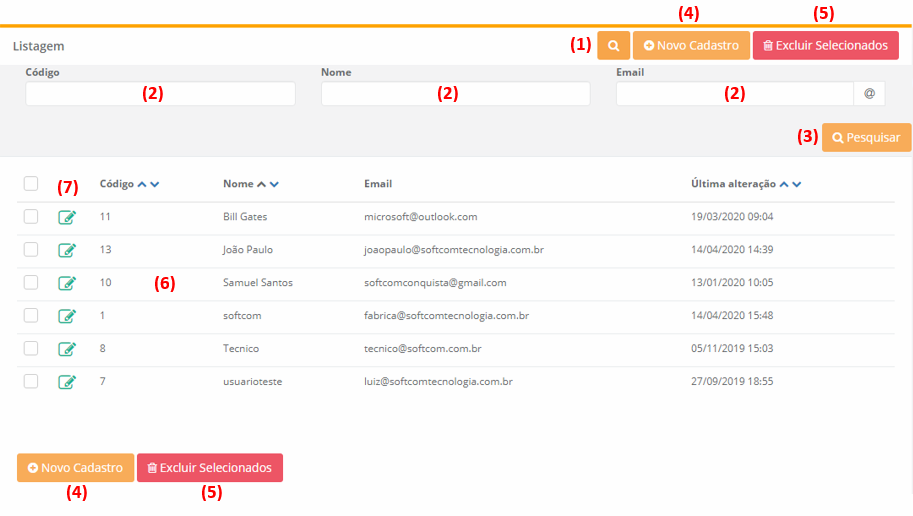Open the softcom row edit icon
Viewport: 913px width, 516px height.
tap(67, 316)
